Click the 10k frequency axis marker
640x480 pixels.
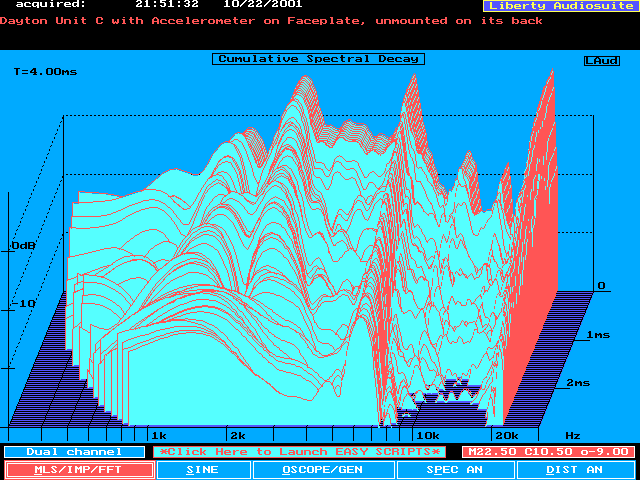[428, 436]
